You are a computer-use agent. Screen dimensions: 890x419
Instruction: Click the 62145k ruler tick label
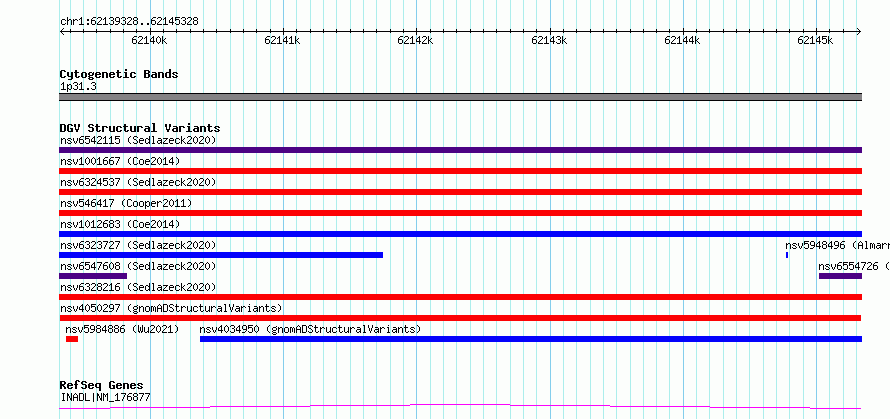click(x=815, y=40)
